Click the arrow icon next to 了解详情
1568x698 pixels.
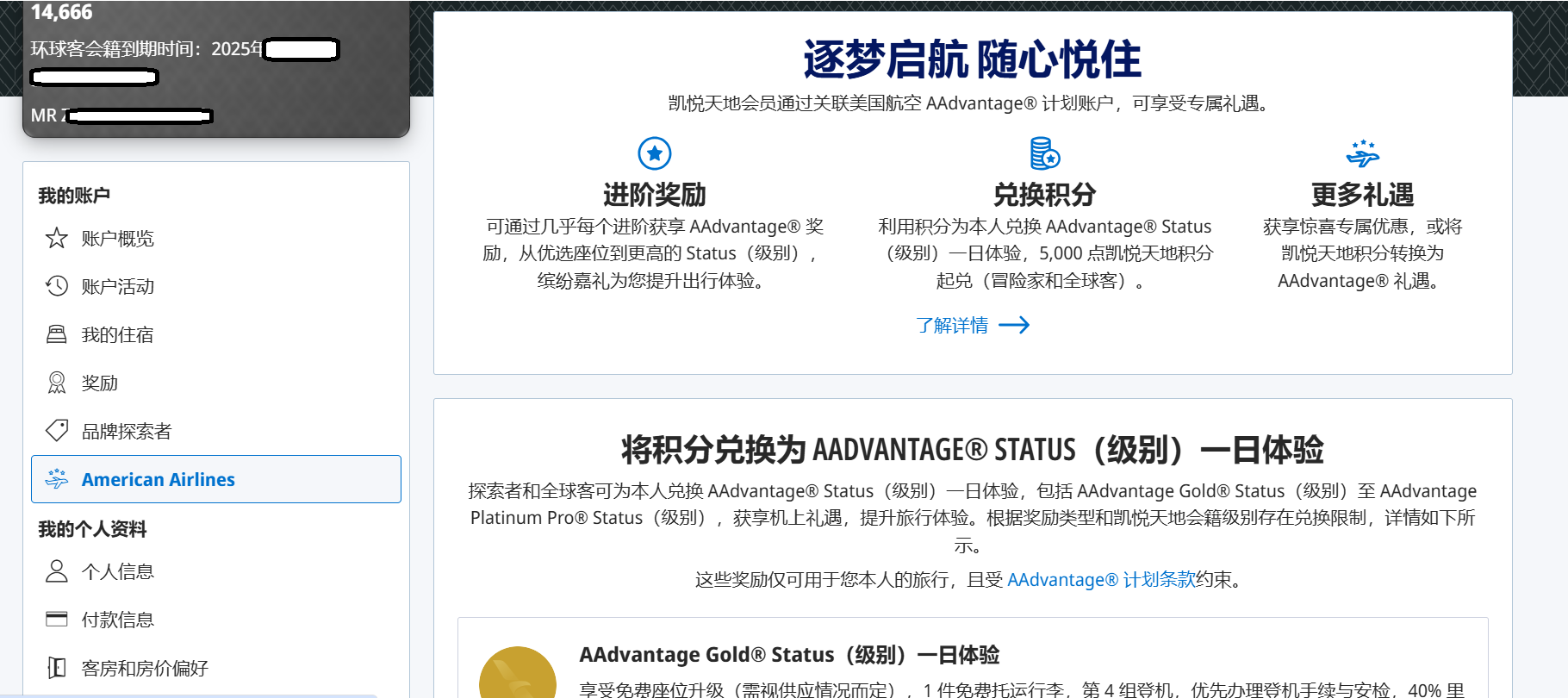point(1014,325)
